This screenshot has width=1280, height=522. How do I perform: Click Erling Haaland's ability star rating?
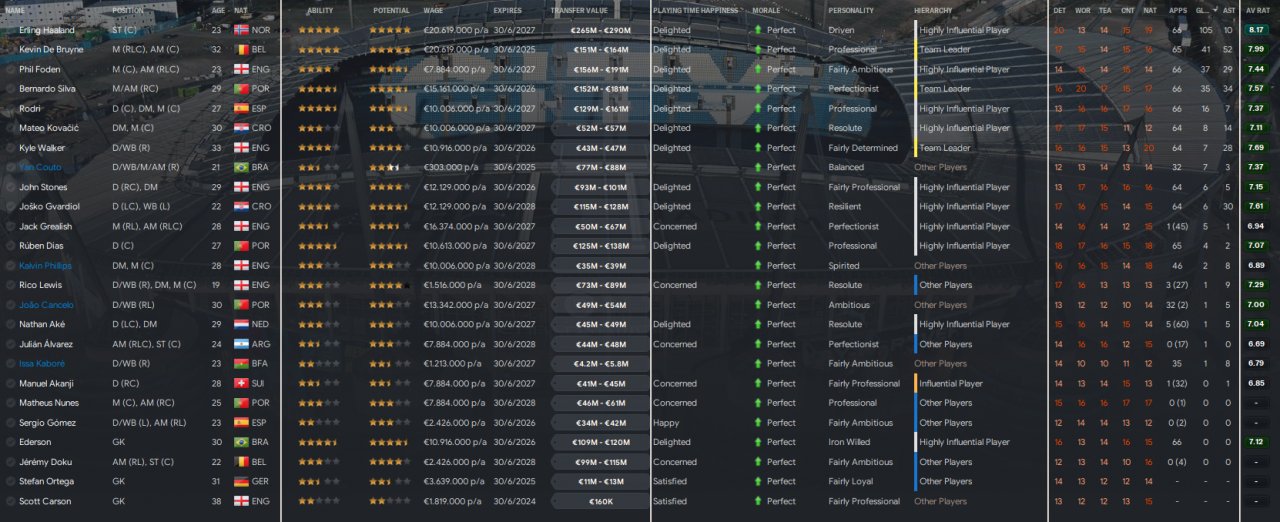319,30
